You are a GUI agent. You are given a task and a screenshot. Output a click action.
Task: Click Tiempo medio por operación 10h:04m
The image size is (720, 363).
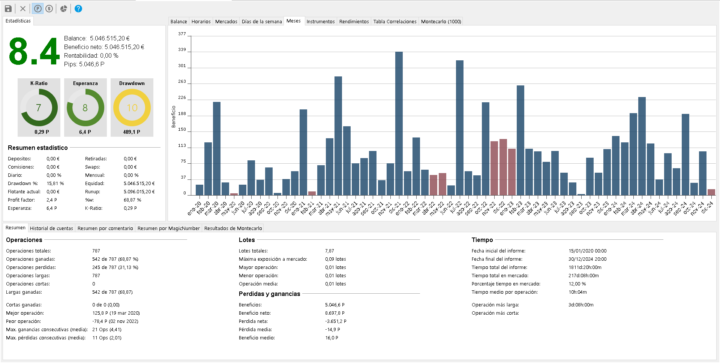tap(575, 292)
